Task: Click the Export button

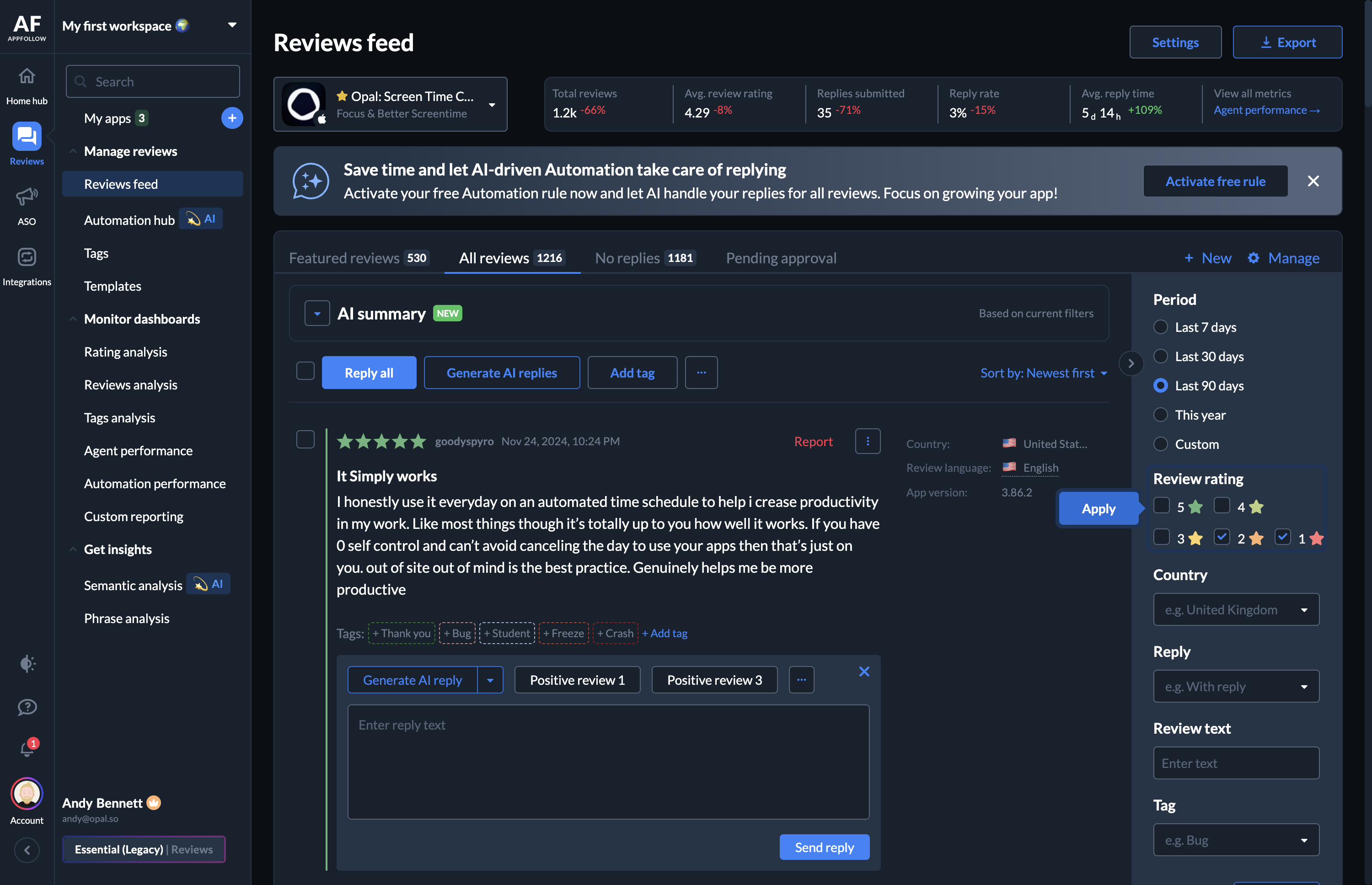Action: pos(1287,42)
